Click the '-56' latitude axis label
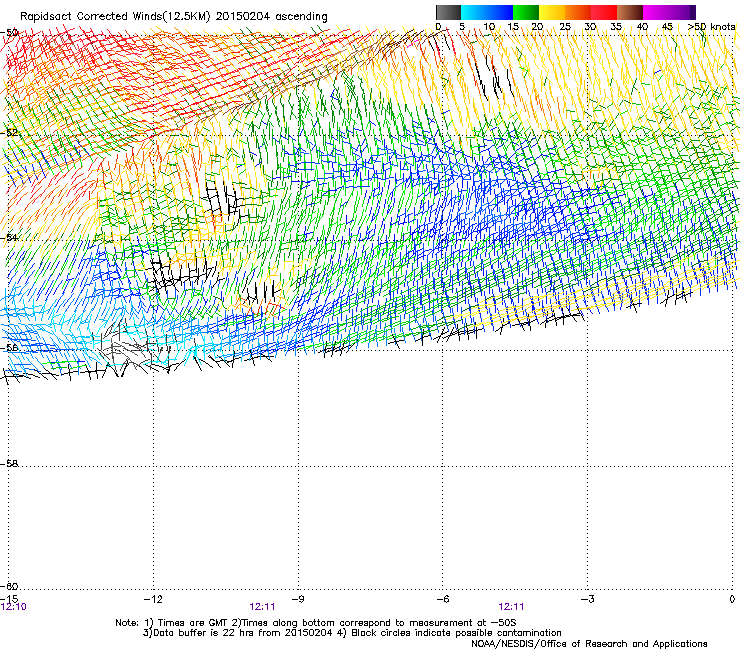The height and width of the screenshot is (650, 740). coord(9,347)
